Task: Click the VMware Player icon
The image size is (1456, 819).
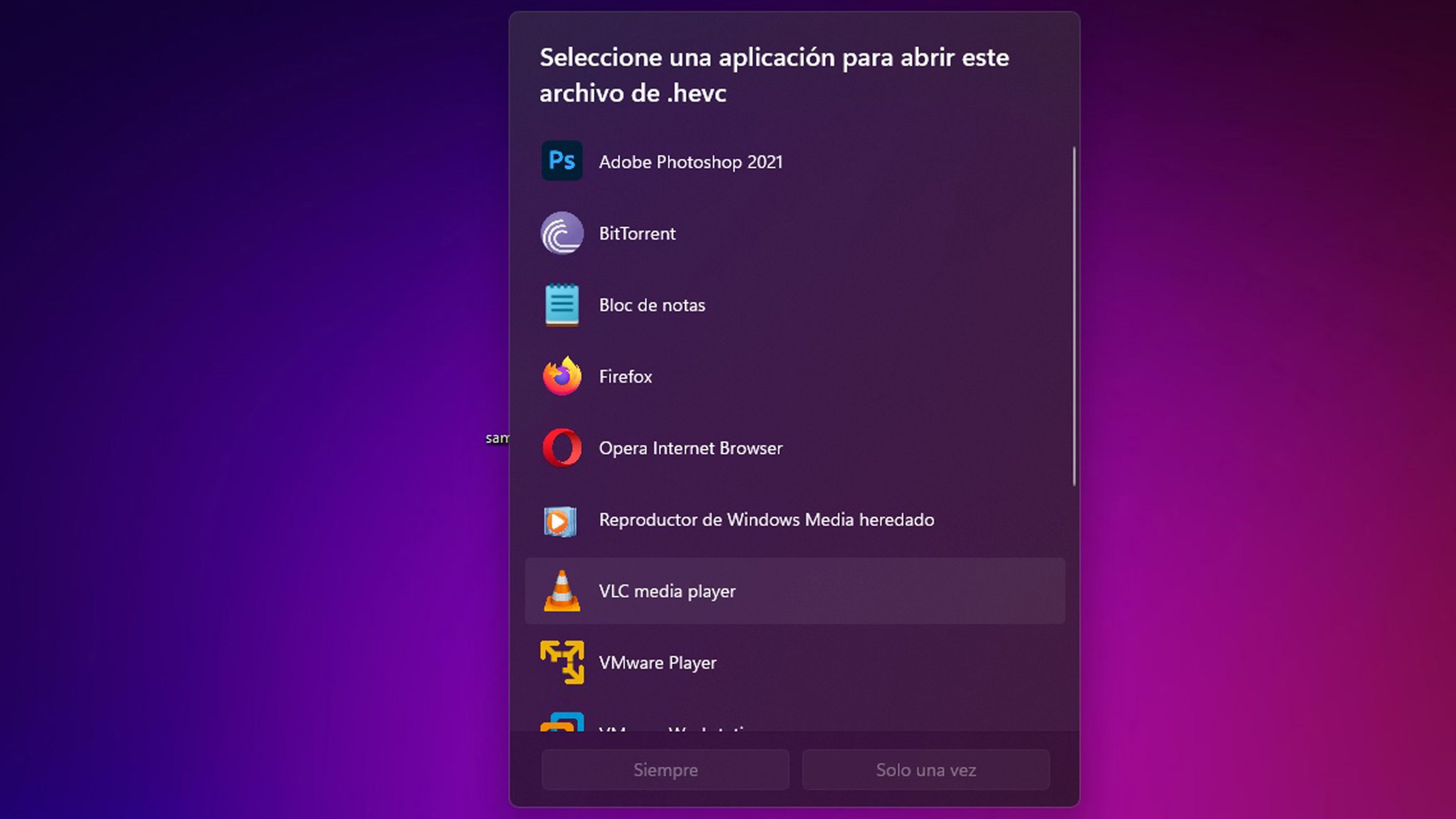Action: click(x=562, y=662)
